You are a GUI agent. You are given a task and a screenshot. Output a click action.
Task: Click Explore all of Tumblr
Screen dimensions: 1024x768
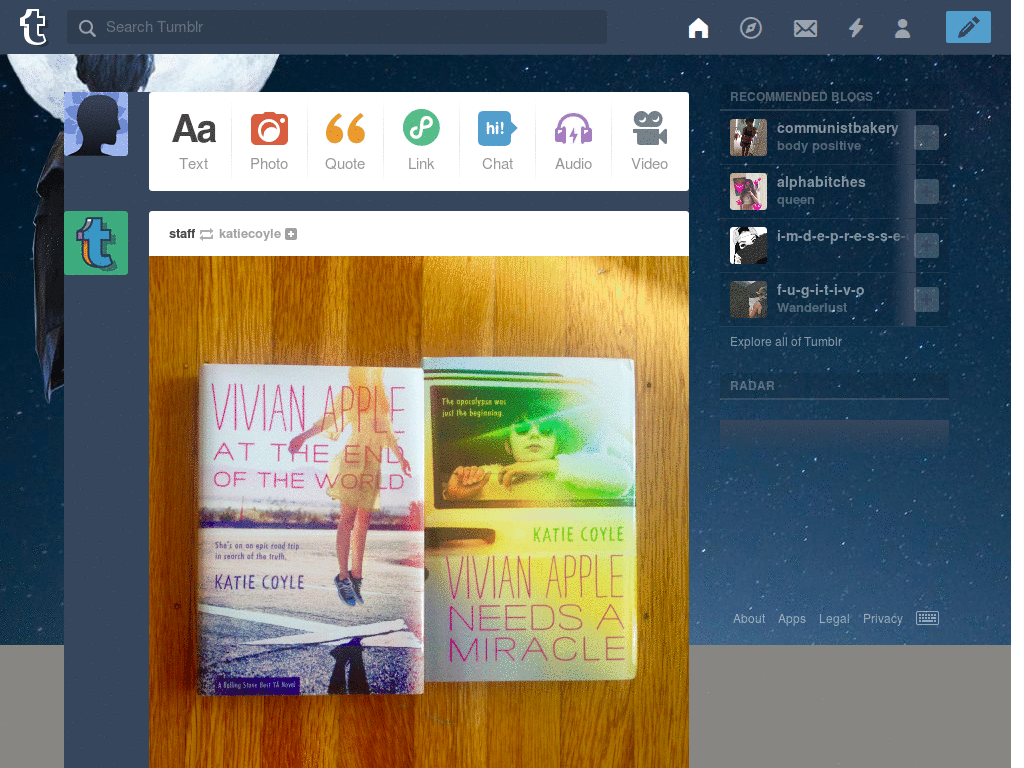click(786, 342)
